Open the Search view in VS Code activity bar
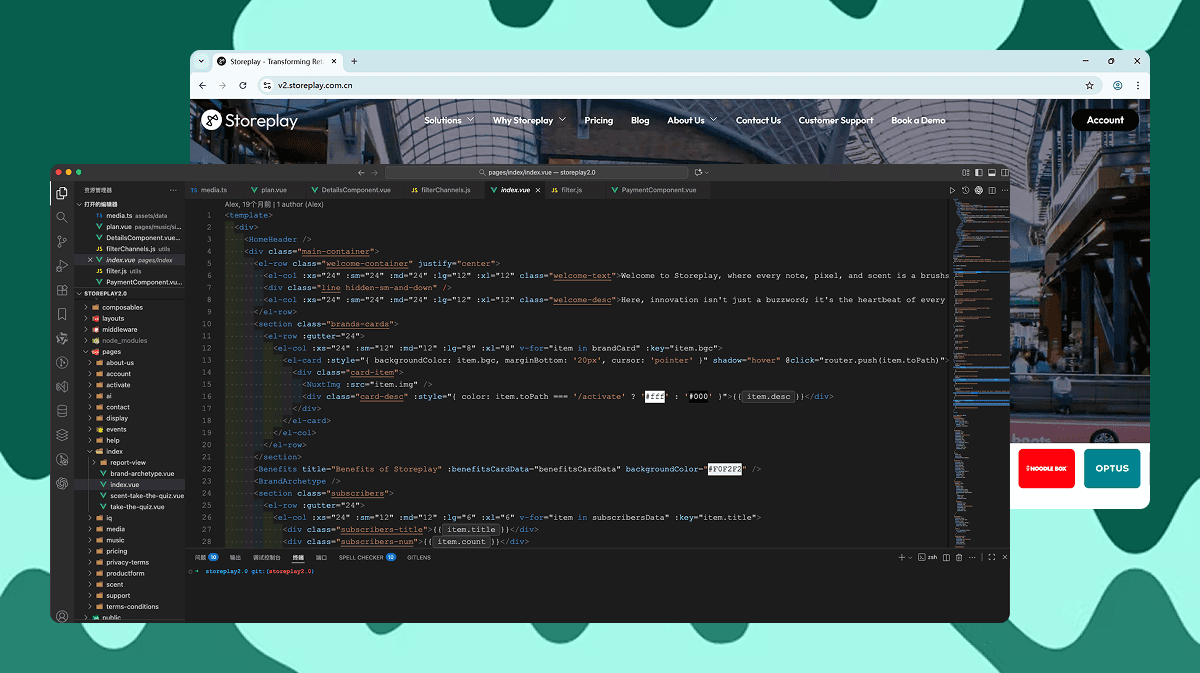This screenshot has height=673, width=1200. point(62,217)
